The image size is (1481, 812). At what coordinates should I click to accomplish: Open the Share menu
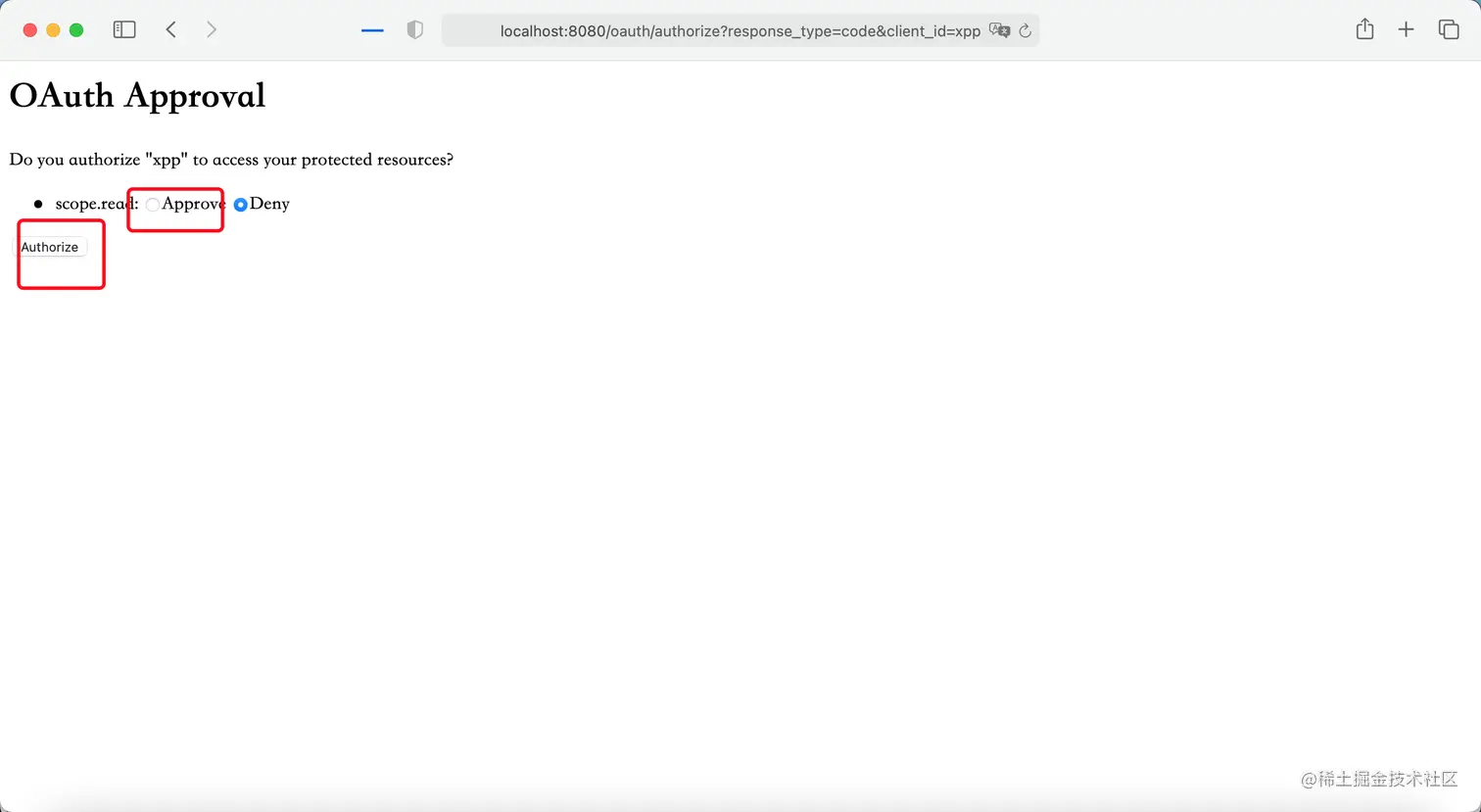[x=1364, y=29]
